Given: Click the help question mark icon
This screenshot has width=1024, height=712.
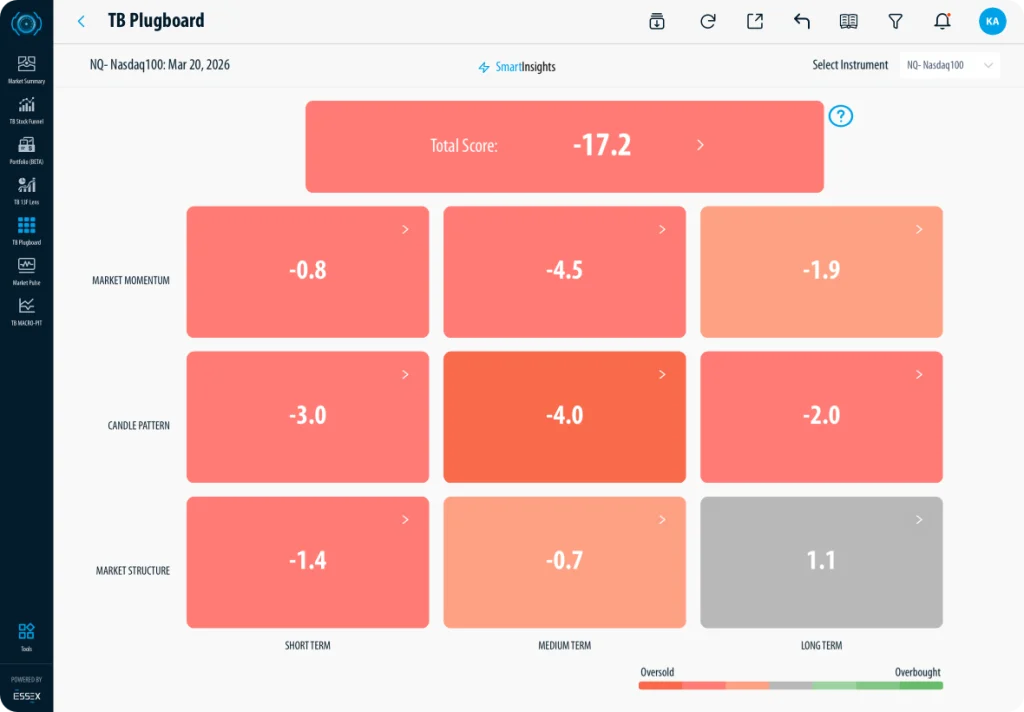Looking at the screenshot, I should (841, 116).
